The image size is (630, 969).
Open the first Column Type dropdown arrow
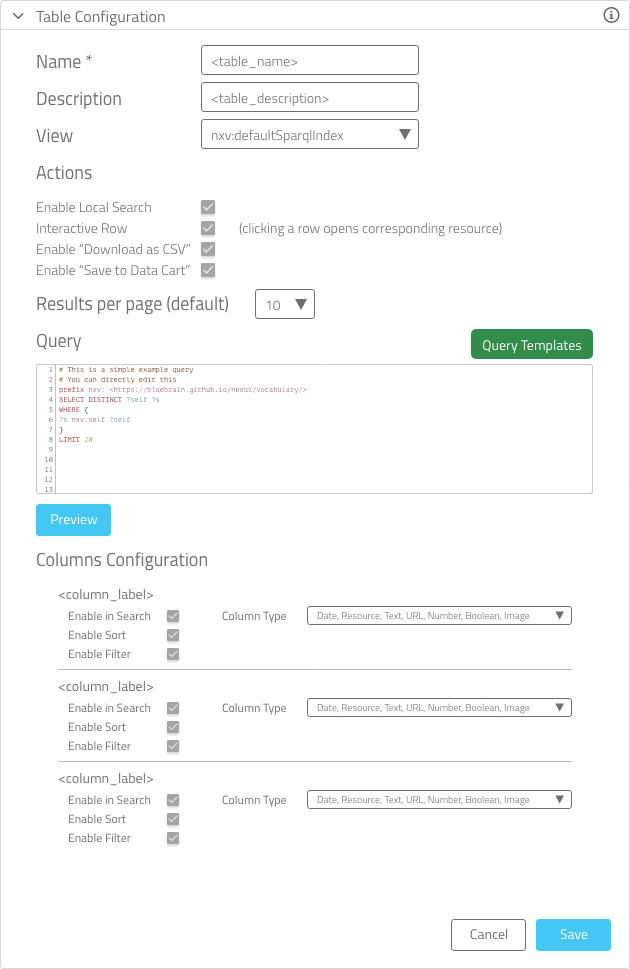[x=560, y=615]
